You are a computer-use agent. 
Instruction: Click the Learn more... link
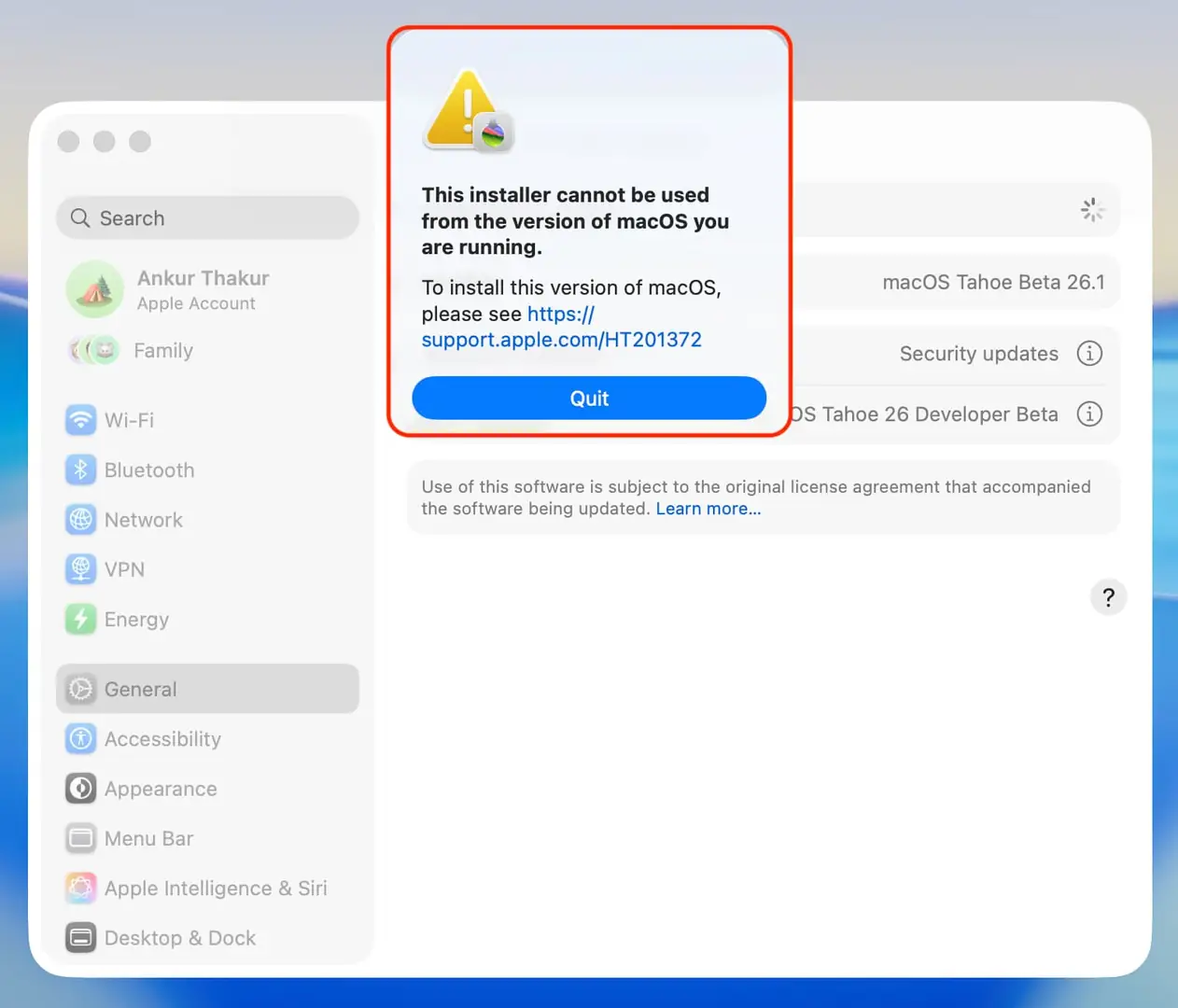(x=708, y=509)
